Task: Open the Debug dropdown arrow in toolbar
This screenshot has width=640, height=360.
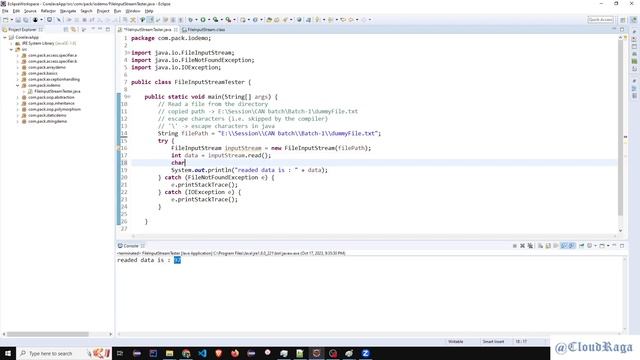Action: [196, 20]
